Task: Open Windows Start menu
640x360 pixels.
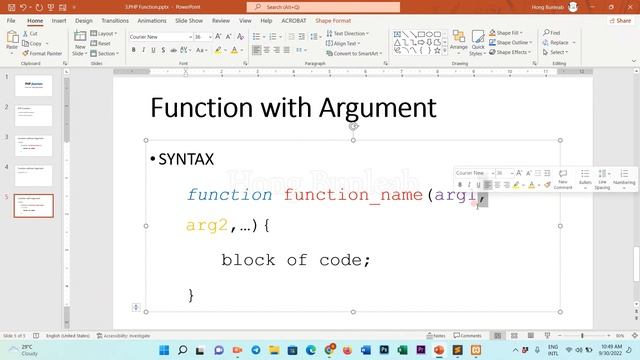Action: 164,350
